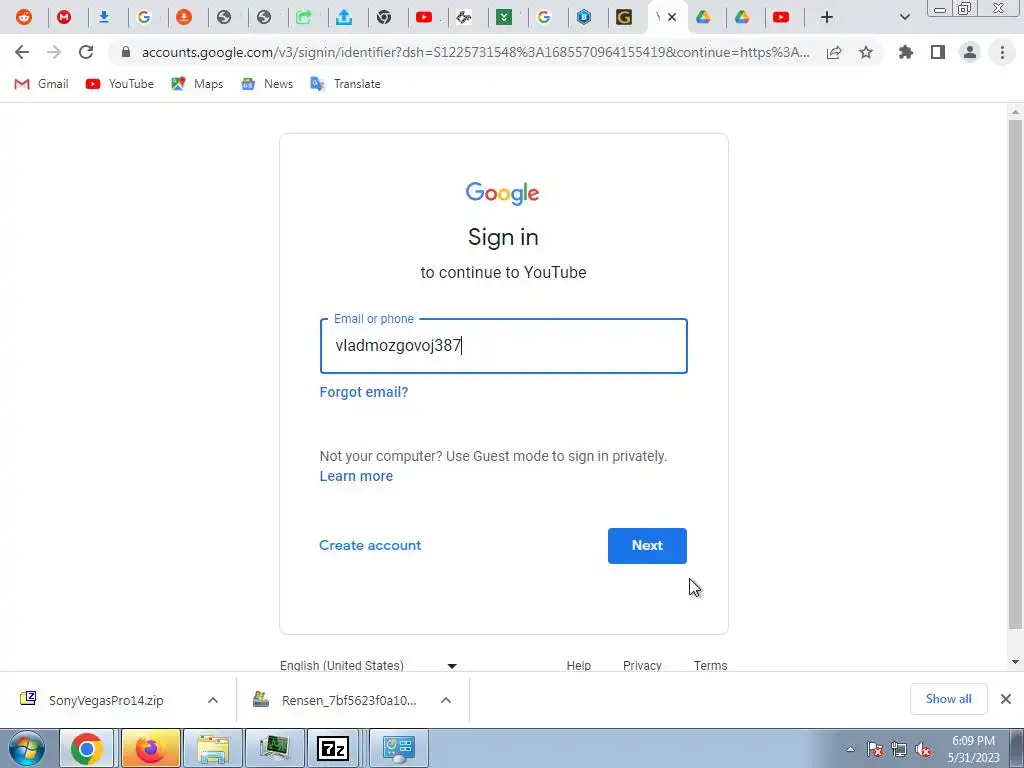1024x768 pixels.
Task: Open the muted volume tray icon
Action: pyautogui.click(x=923, y=749)
